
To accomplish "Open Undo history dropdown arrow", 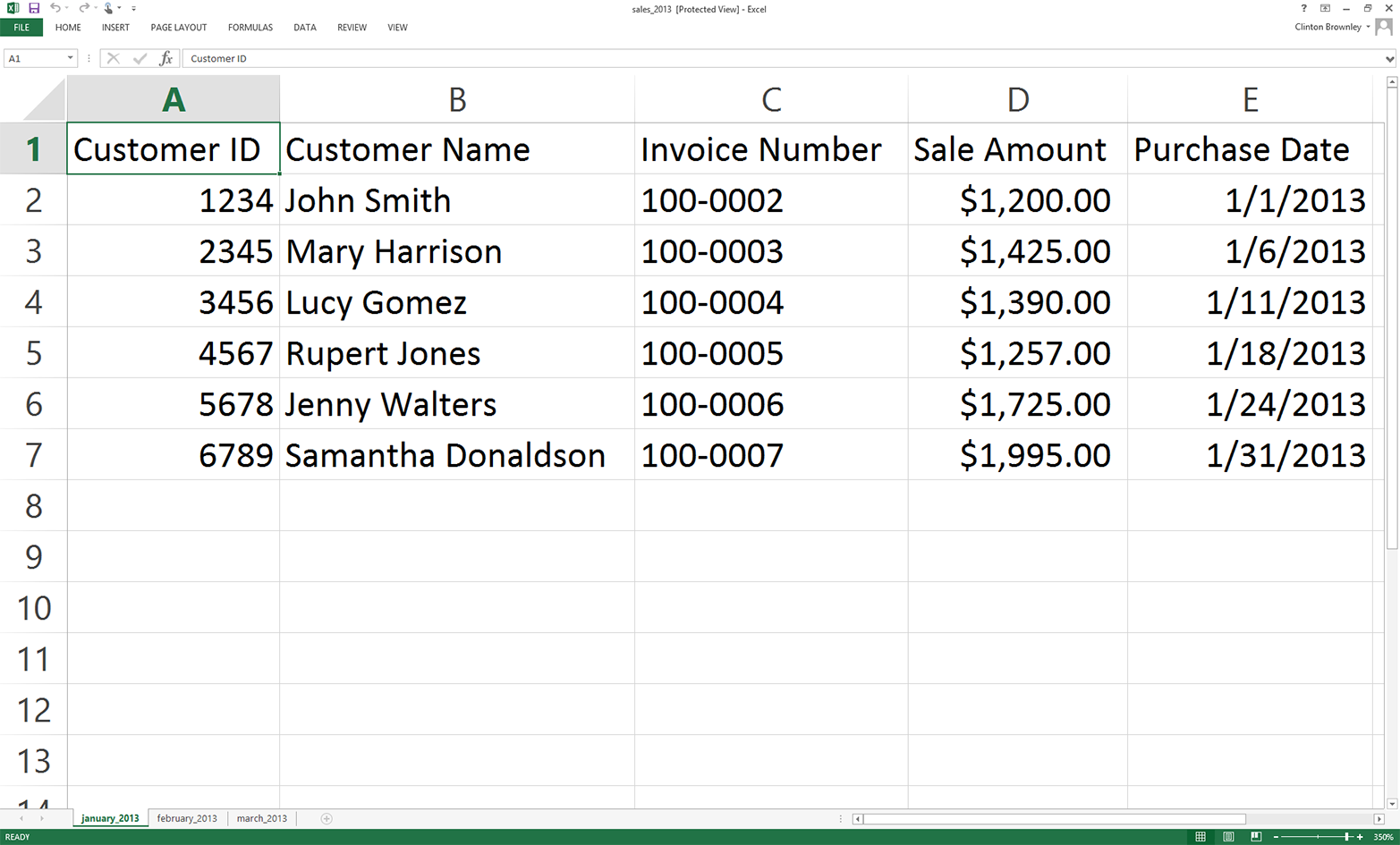I will (66, 9).
